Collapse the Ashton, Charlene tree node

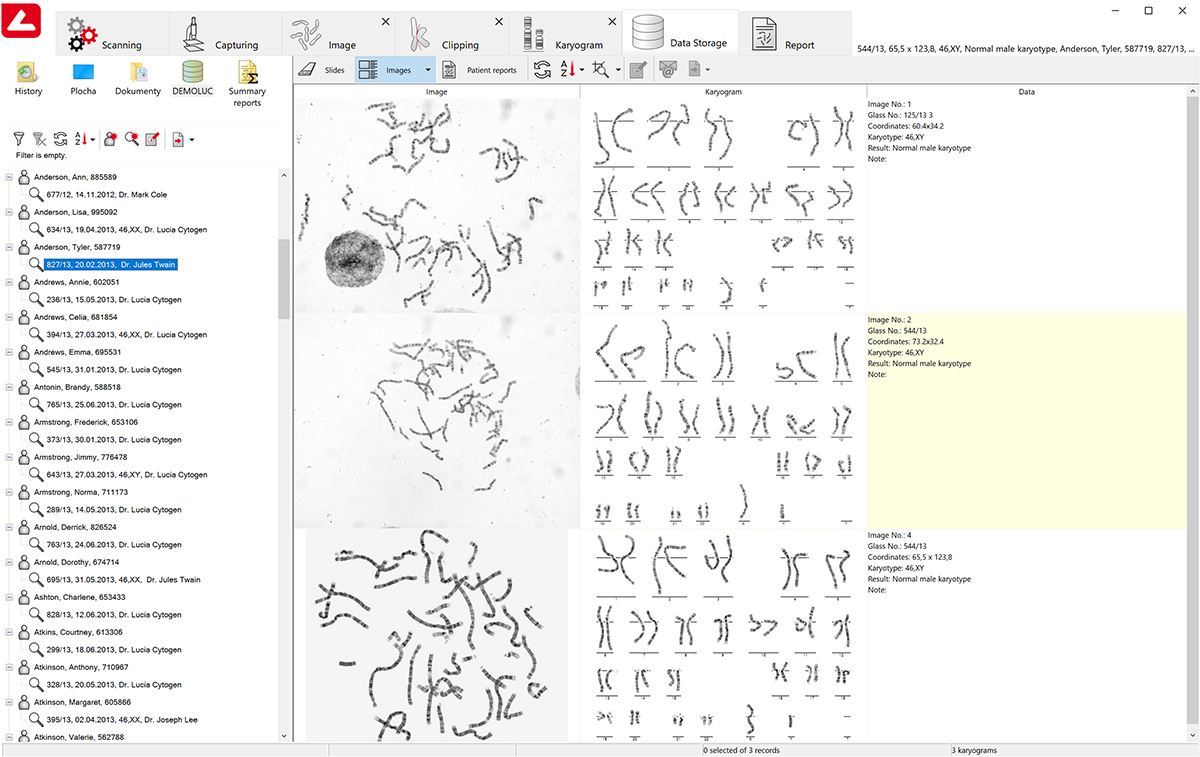[10, 597]
